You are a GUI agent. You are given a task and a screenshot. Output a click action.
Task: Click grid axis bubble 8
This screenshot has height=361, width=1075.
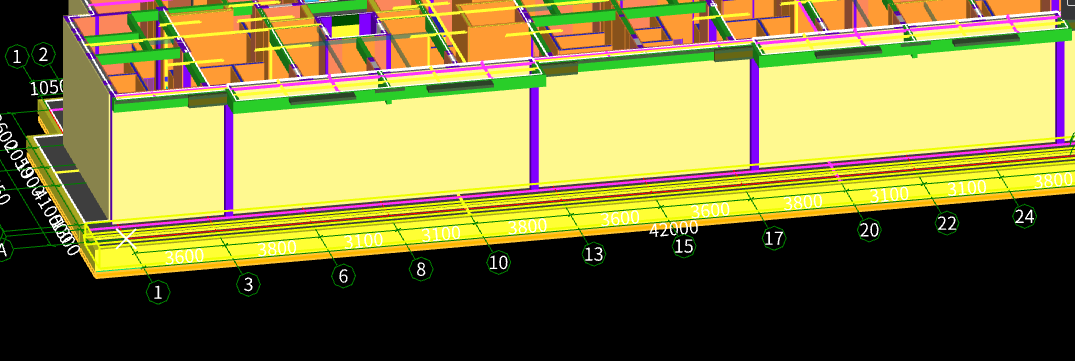[421, 269]
